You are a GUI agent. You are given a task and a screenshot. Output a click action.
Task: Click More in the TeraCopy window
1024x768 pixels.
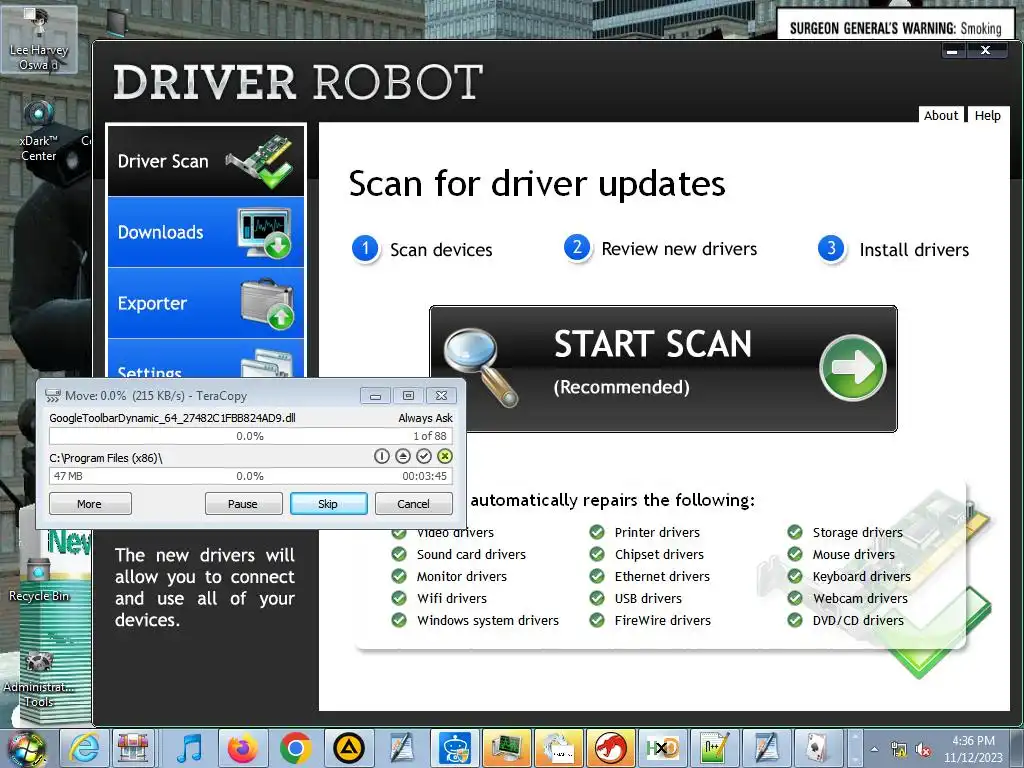[x=90, y=504]
